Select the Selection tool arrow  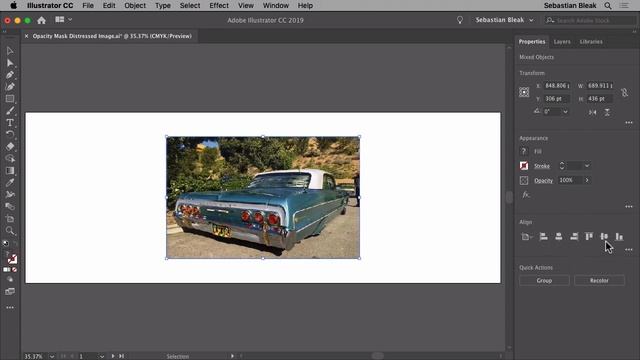10,51
